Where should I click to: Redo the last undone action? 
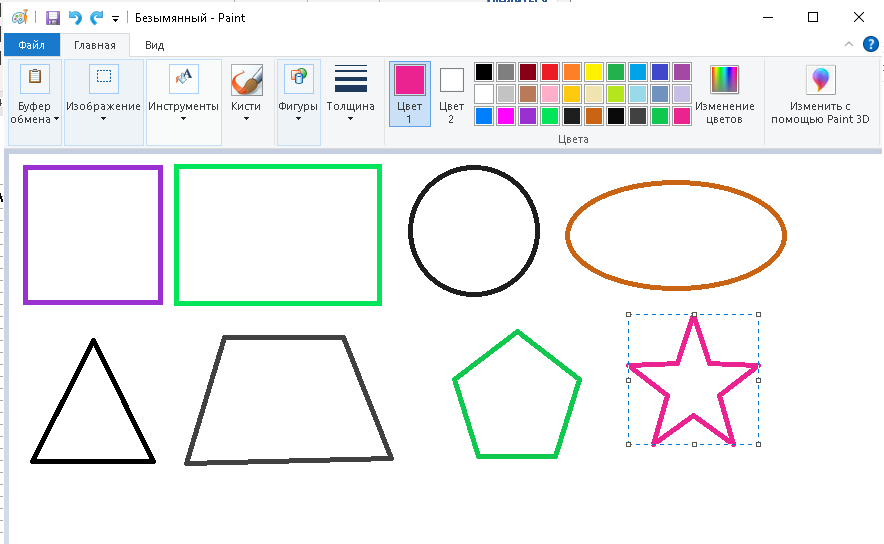point(96,17)
